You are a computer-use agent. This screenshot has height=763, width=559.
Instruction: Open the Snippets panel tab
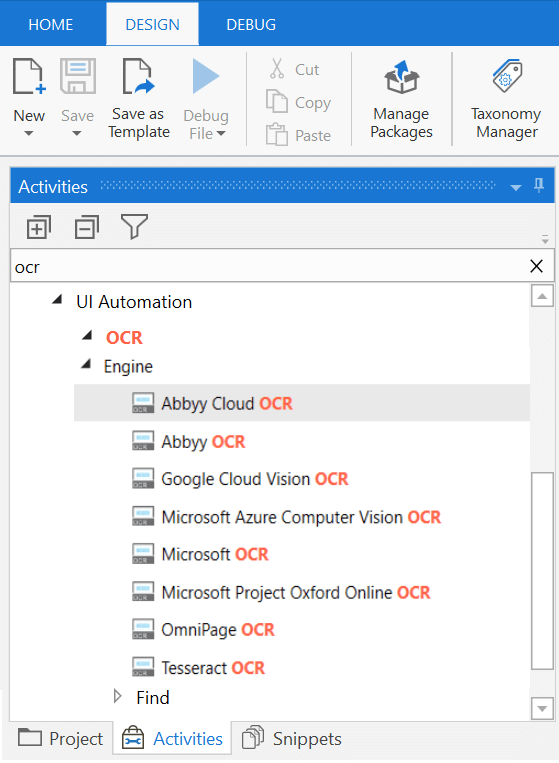[x=292, y=739]
